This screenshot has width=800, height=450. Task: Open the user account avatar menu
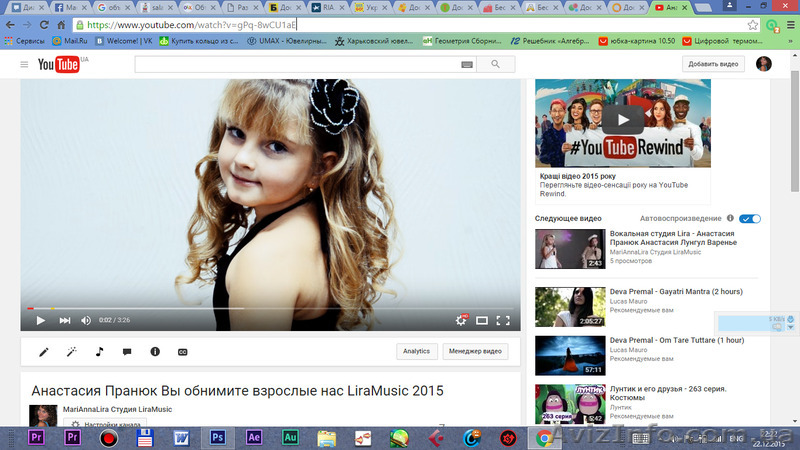(763, 64)
